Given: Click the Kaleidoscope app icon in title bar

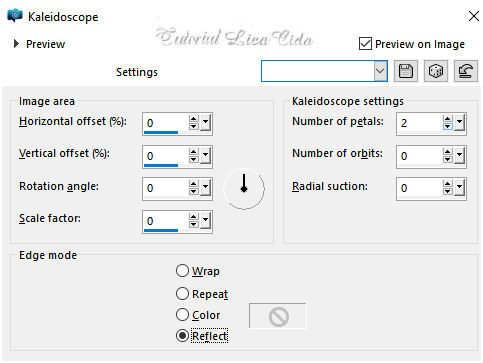Looking at the screenshot, I should point(15,16).
